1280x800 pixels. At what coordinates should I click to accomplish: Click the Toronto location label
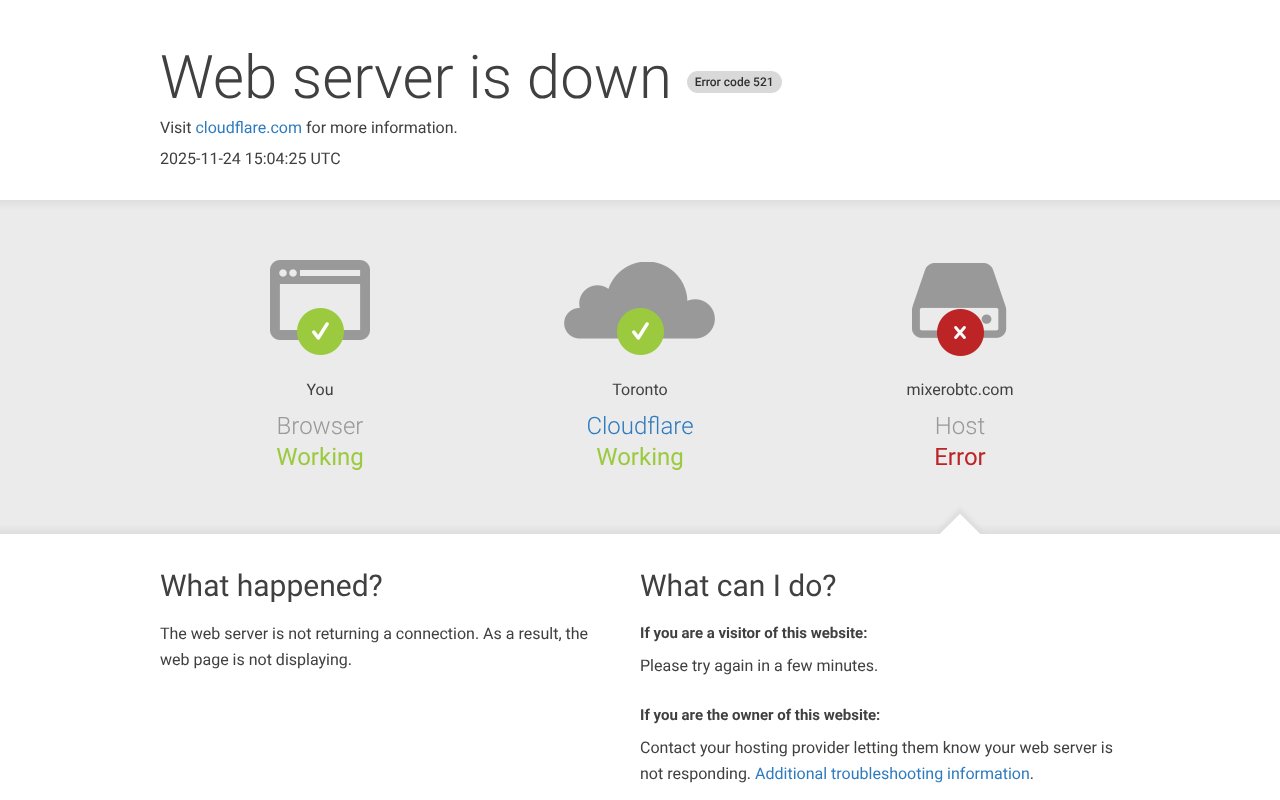click(x=640, y=389)
